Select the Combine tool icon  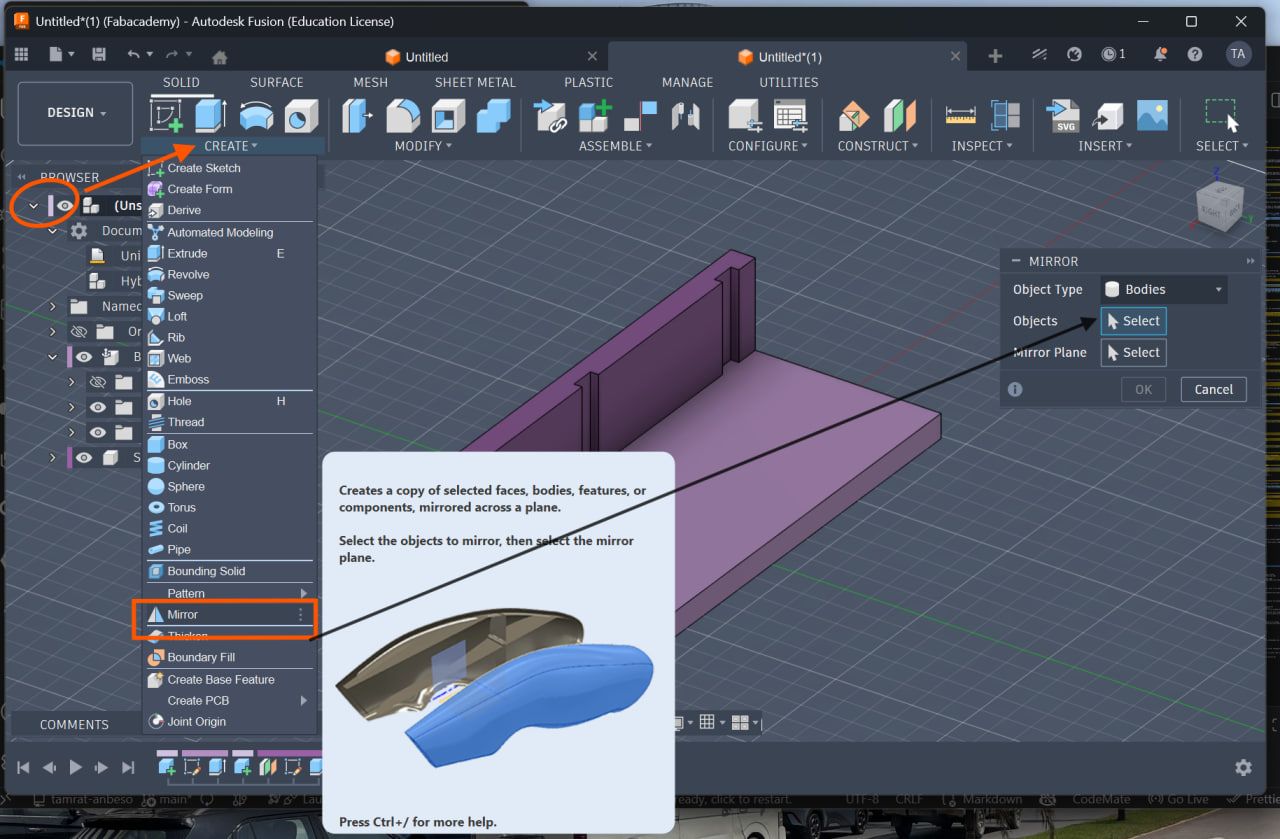pyautogui.click(x=493, y=115)
